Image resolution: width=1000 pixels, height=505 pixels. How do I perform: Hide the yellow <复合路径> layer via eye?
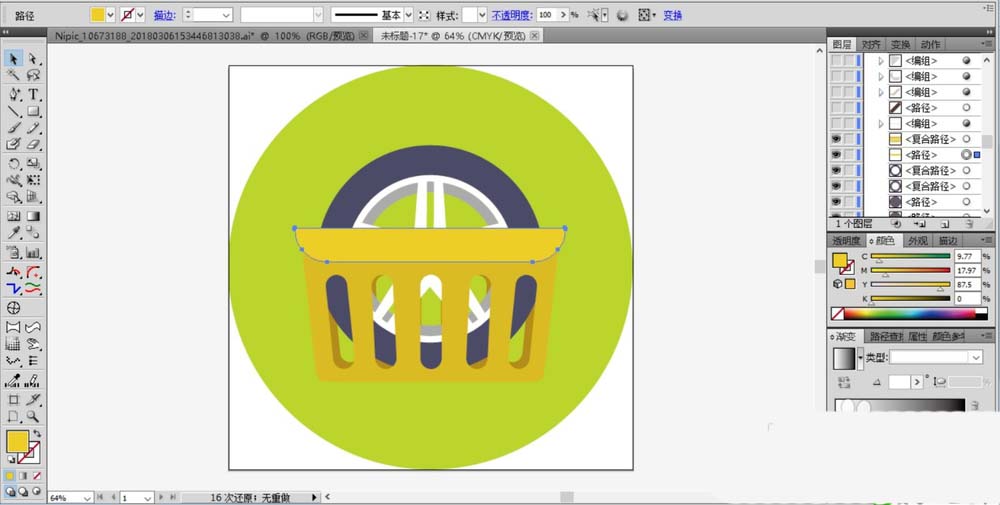(x=836, y=139)
